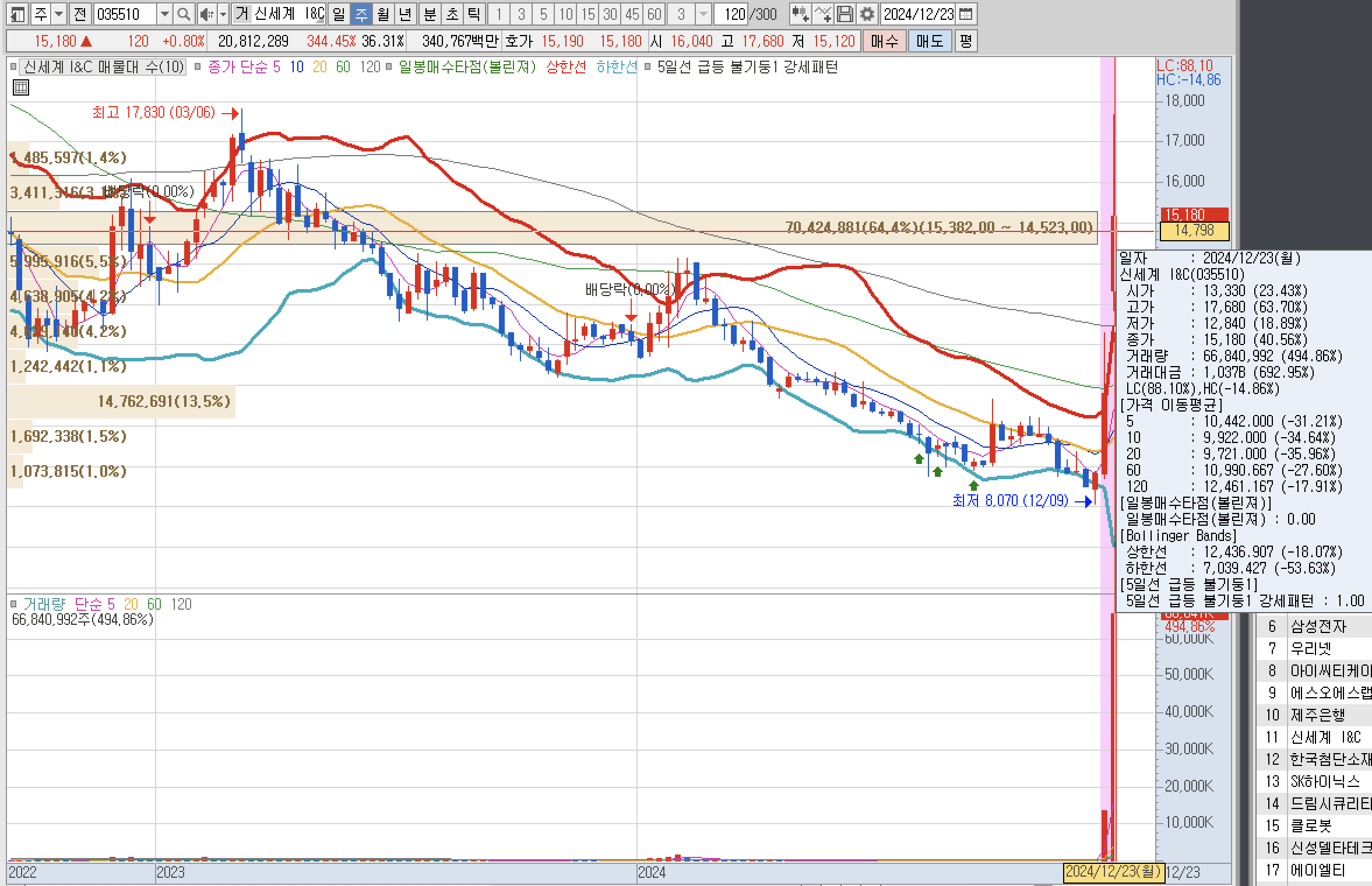Click the speaker sound alert icon
This screenshot has height=886, width=1372.
click(206, 14)
